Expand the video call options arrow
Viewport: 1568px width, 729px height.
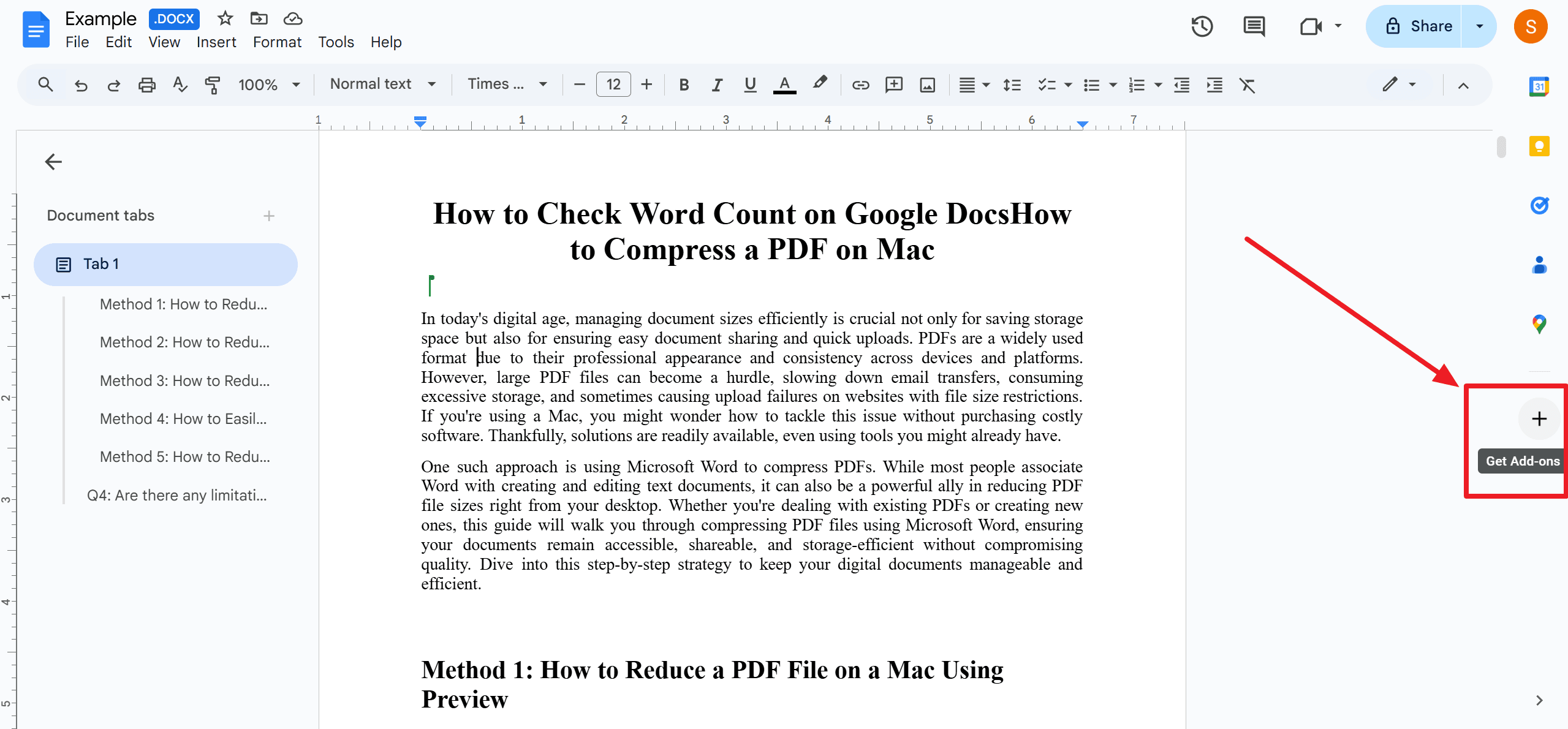click(x=1338, y=26)
